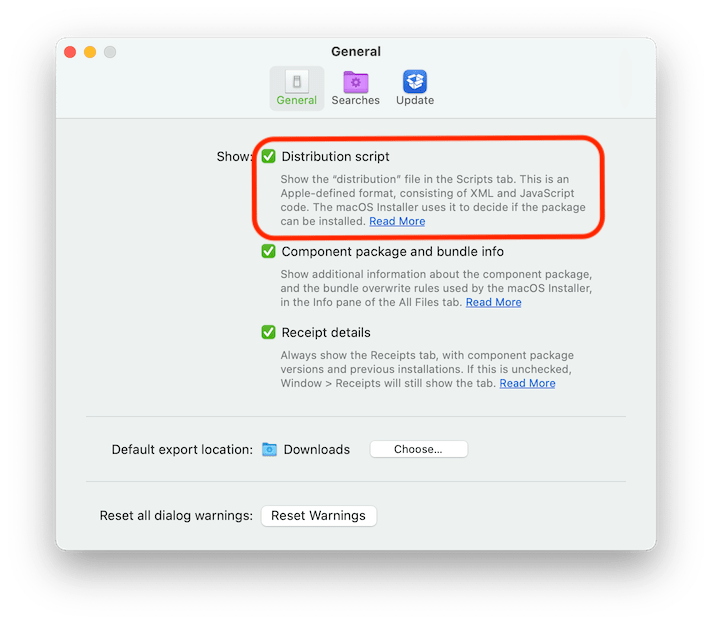
Task: Open the General preferences icon
Action: pyautogui.click(x=297, y=82)
